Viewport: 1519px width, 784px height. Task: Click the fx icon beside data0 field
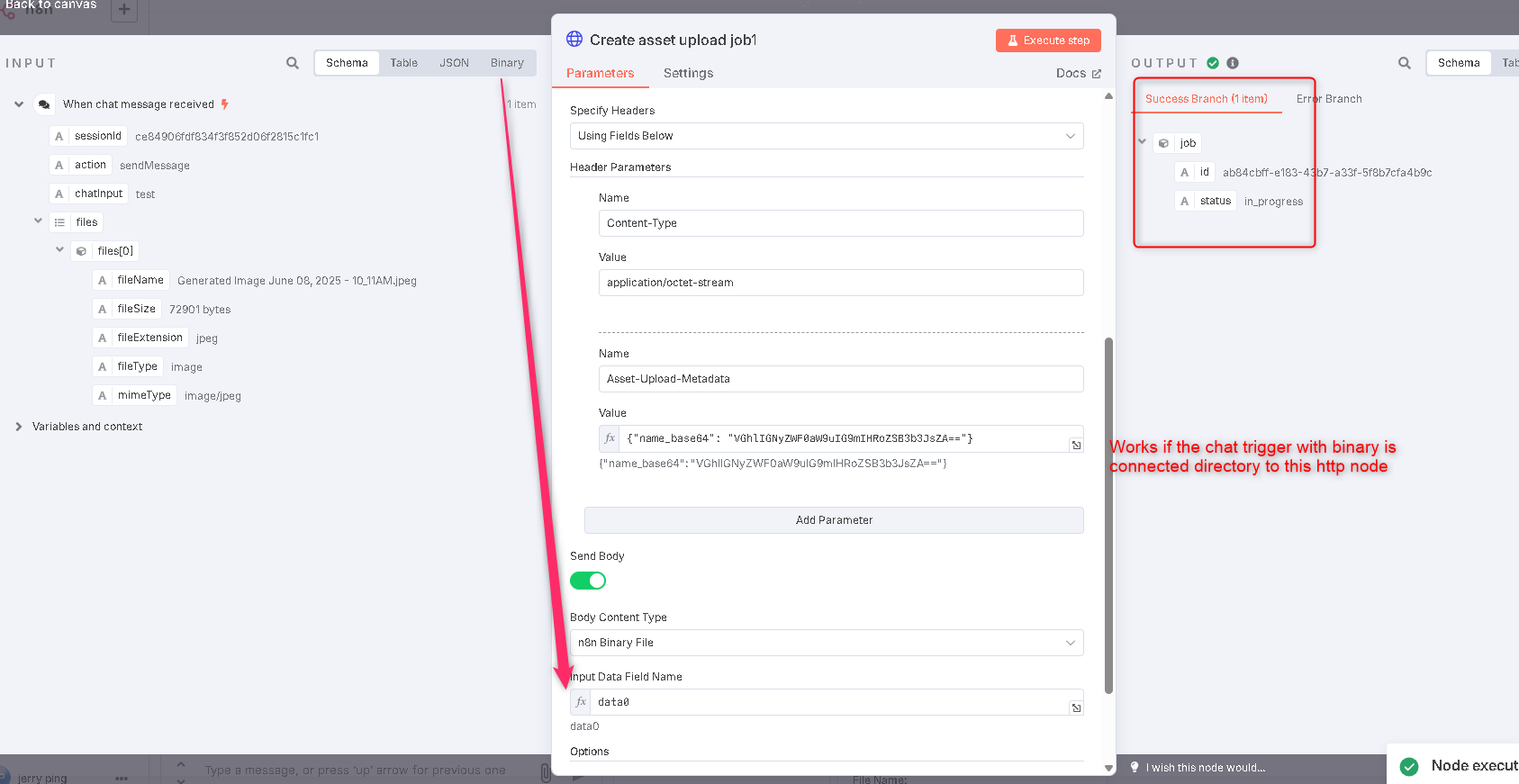pos(581,702)
